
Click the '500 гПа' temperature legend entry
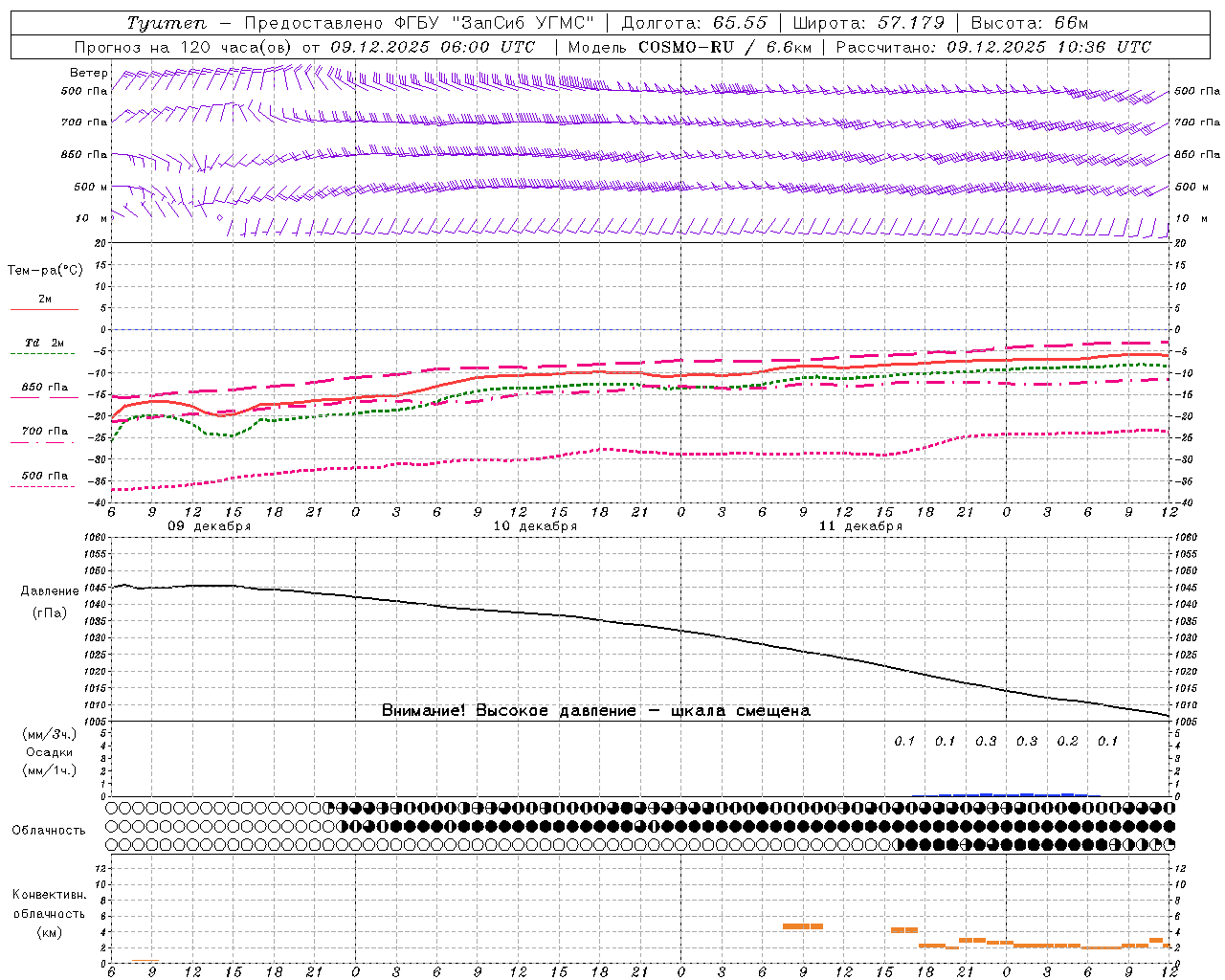click(x=45, y=476)
